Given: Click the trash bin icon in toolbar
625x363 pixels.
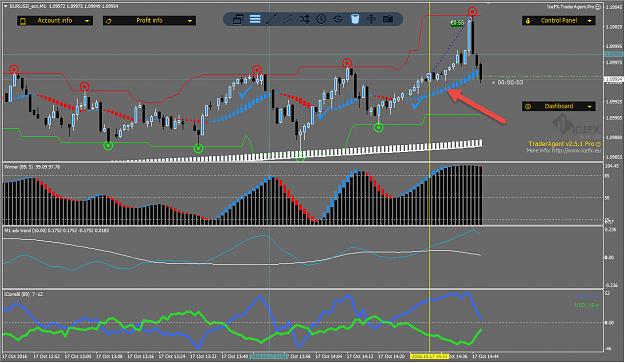Looking at the screenshot, I should coord(355,19).
